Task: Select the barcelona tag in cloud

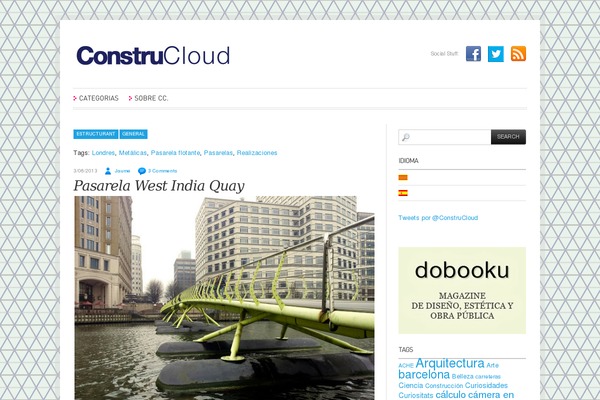Action: (x=424, y=374)
